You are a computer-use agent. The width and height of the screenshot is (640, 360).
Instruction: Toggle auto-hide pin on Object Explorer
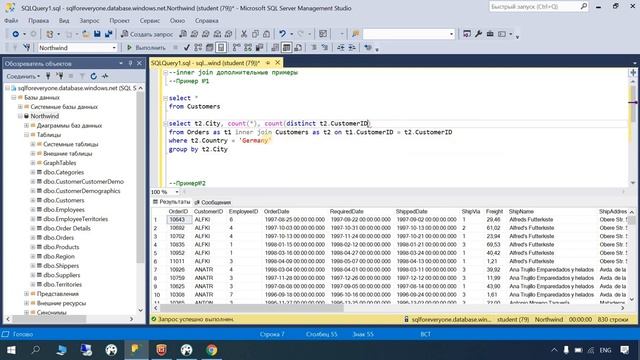click(130, 63)
